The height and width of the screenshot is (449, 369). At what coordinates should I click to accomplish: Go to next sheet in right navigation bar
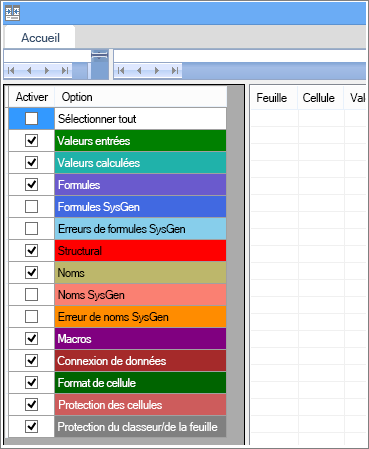pyautogui.click(x=157, y=70)
